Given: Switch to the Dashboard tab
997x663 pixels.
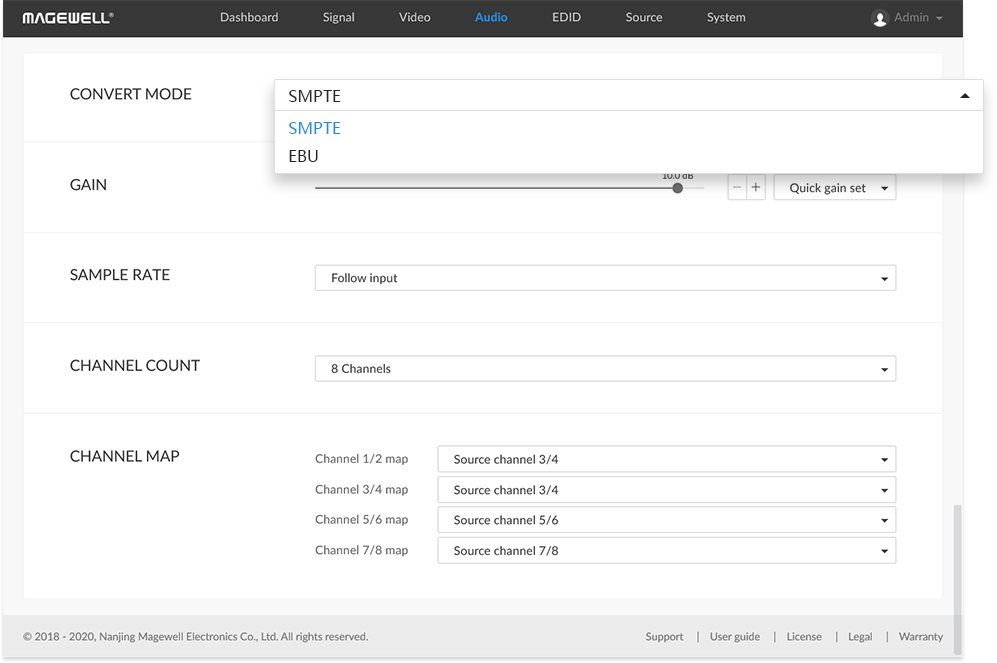Looking at the screenshot, I should [249, 18].
